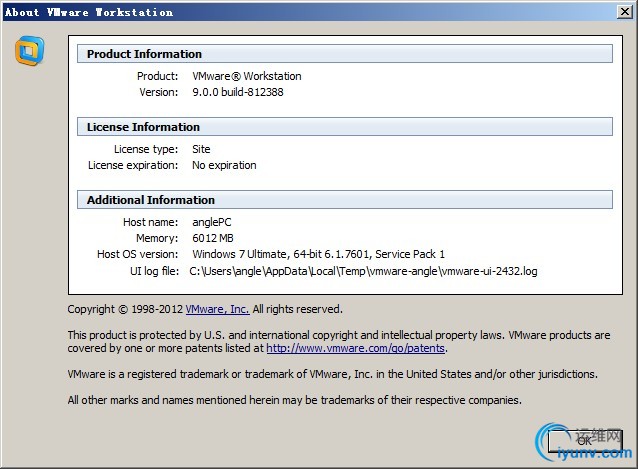
Task: Click the Additional Information header
Action: coord(345,200)
